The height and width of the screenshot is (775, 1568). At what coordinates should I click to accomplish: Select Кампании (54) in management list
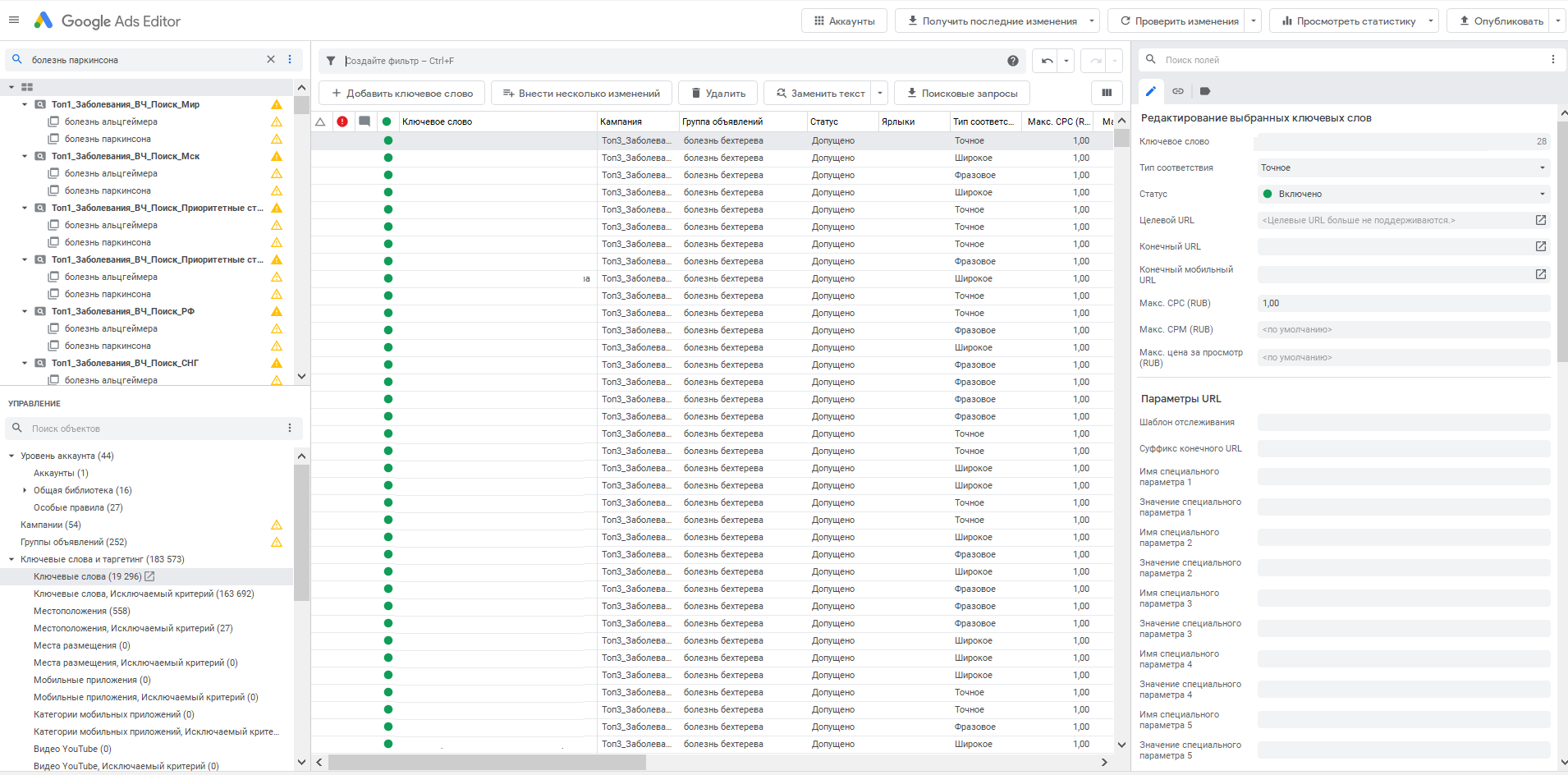51,525
